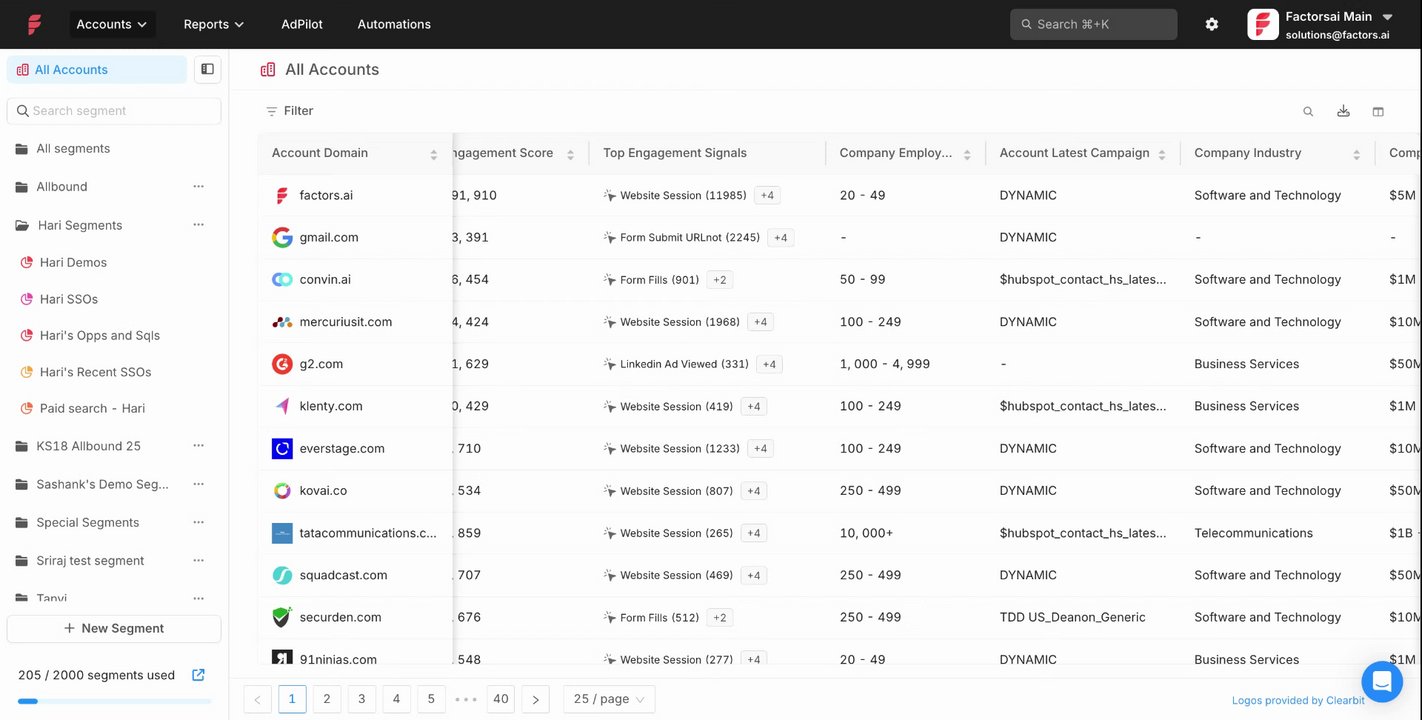Image resolution: width=1422 pixels, height=720 pixels.
Task: Open options for Hari Segments folder
Action: pyautogui.click(x=198, y=225)
